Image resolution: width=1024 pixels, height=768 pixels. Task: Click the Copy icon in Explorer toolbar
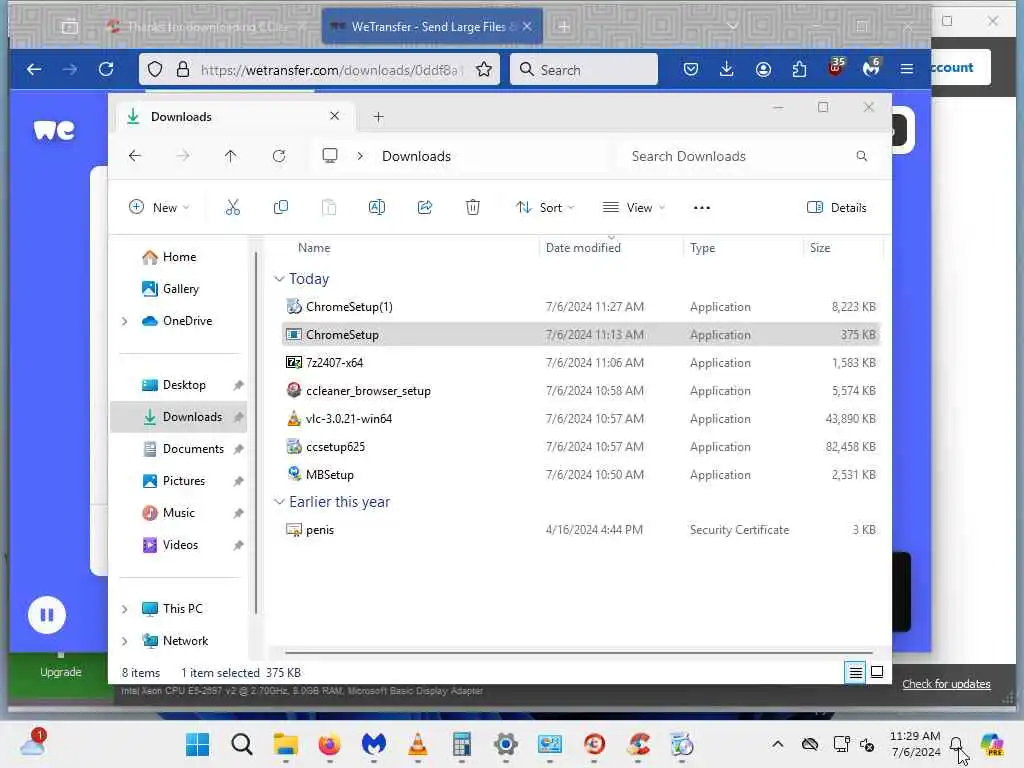(281, 208)
